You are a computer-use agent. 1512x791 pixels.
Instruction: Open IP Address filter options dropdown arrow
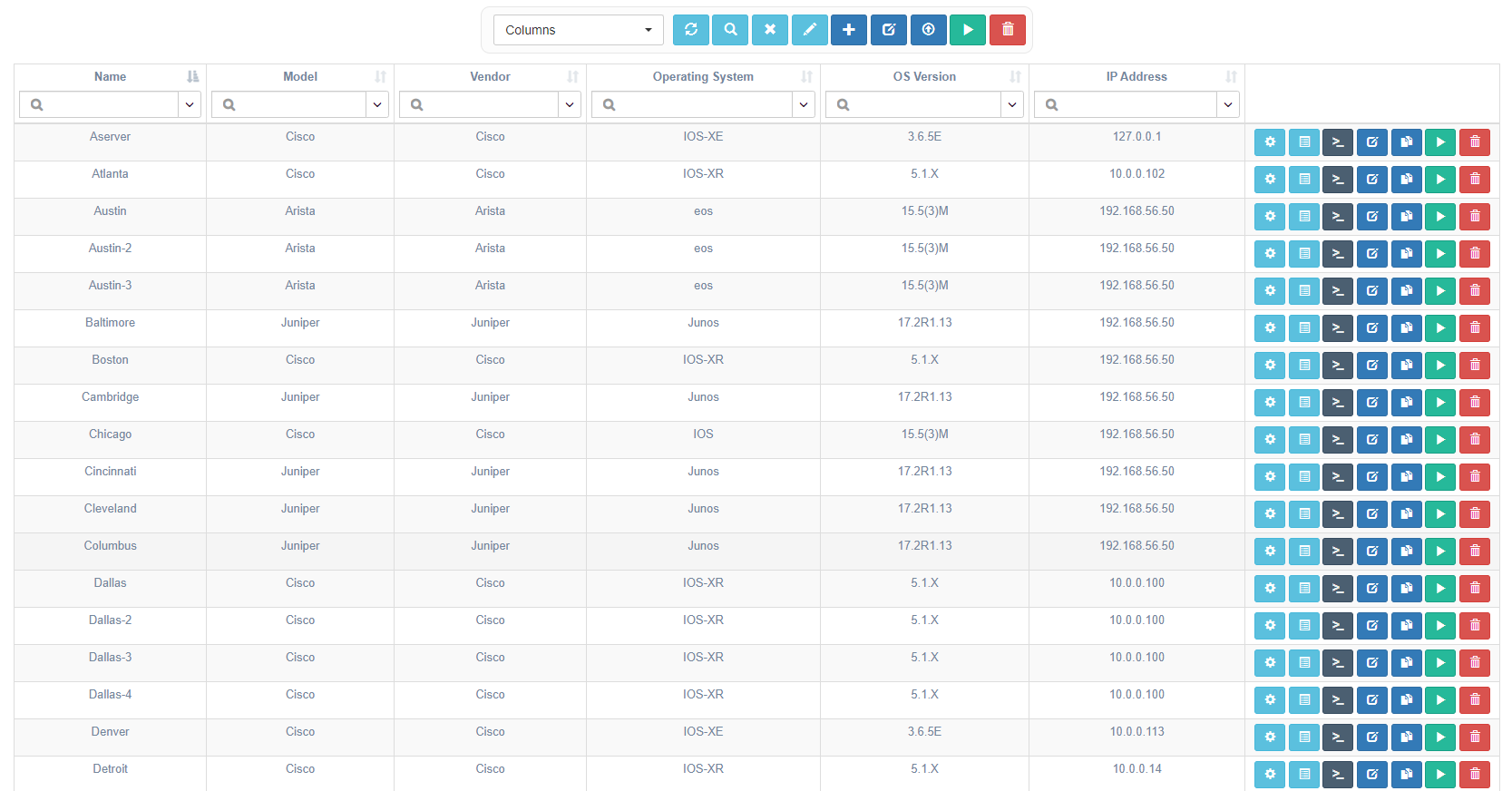point(1228,105)
